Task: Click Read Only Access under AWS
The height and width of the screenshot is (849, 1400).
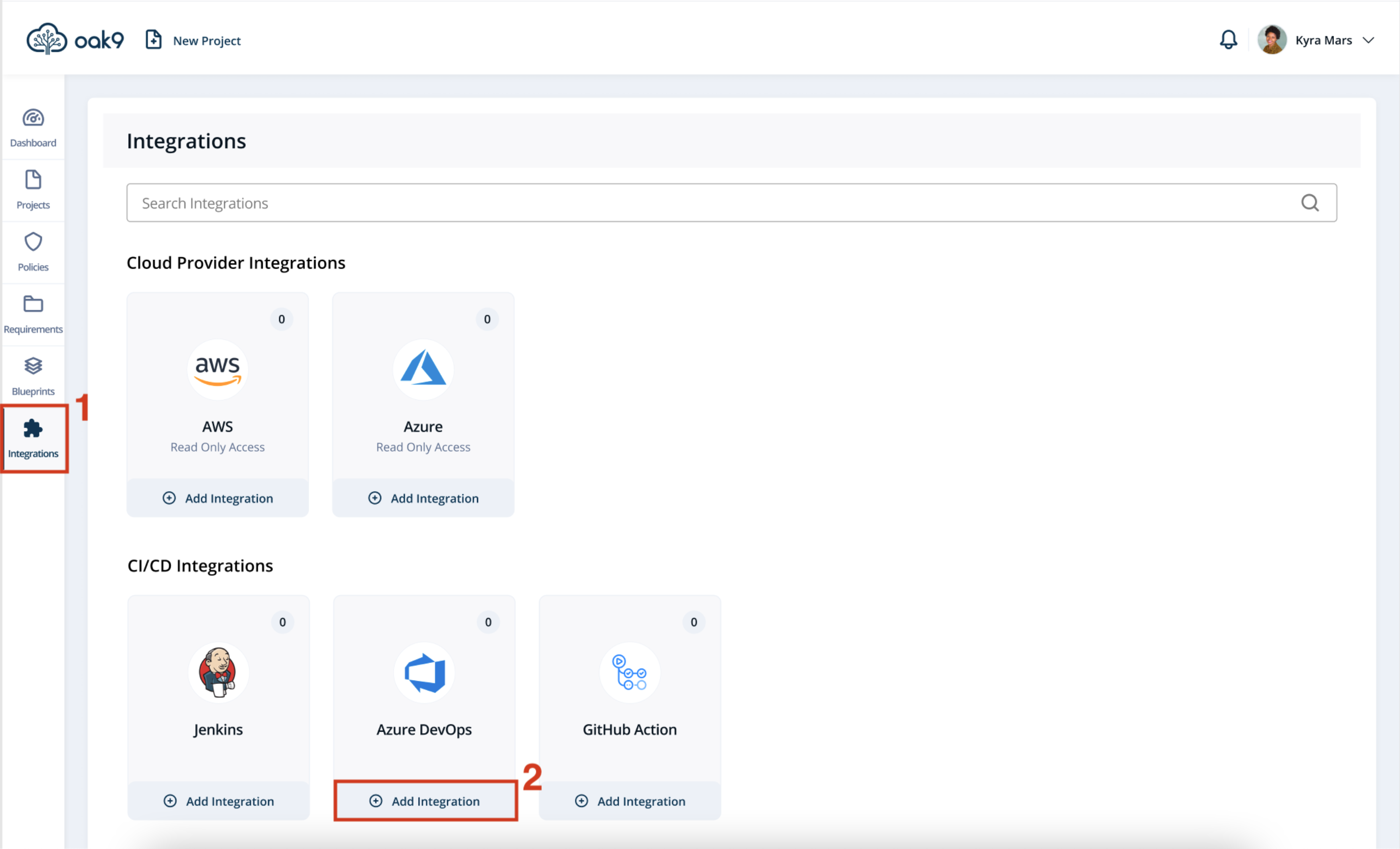Action: tap(218, 447)
